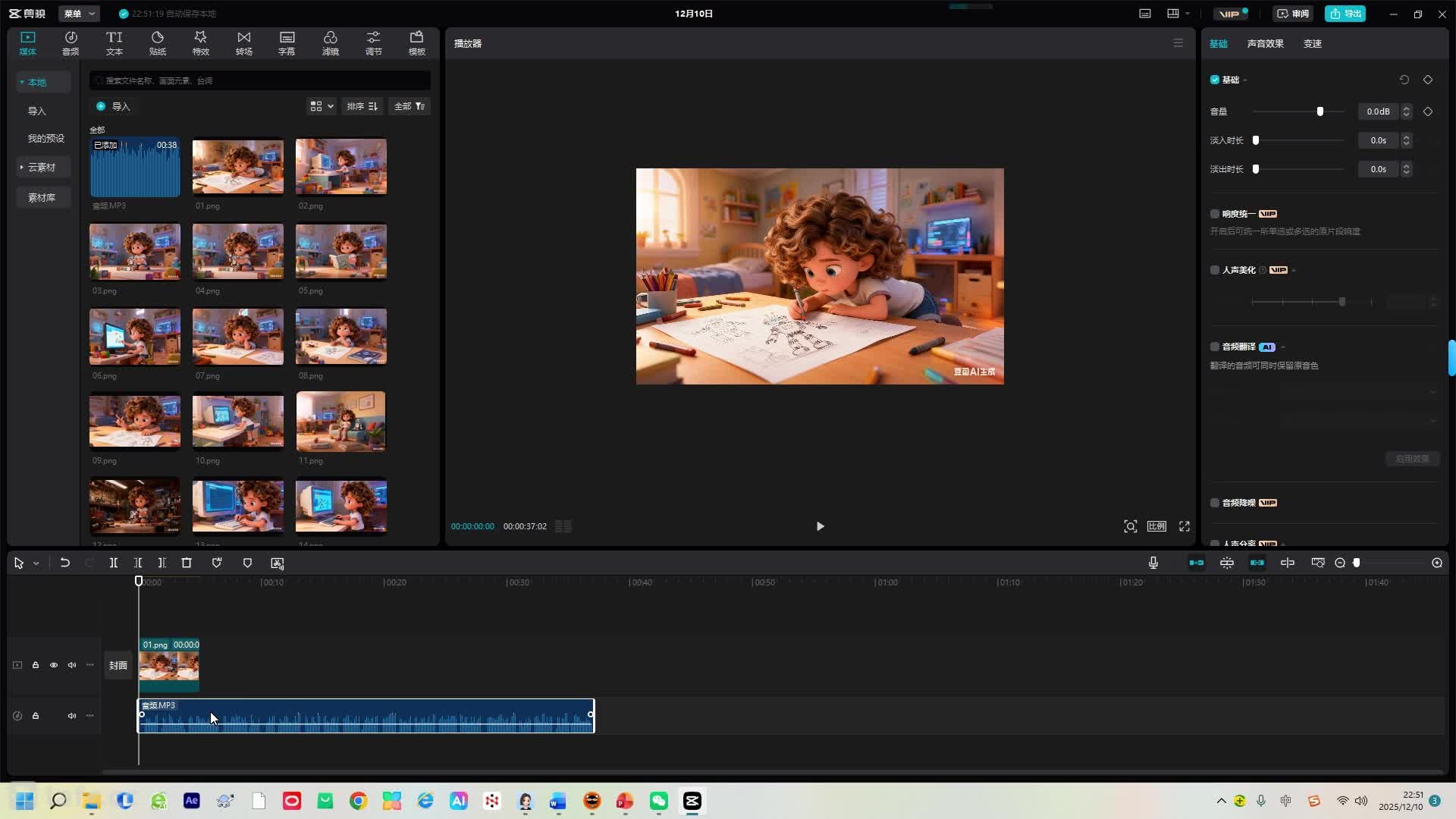Click the fullscreen icon in the player

1184,526
